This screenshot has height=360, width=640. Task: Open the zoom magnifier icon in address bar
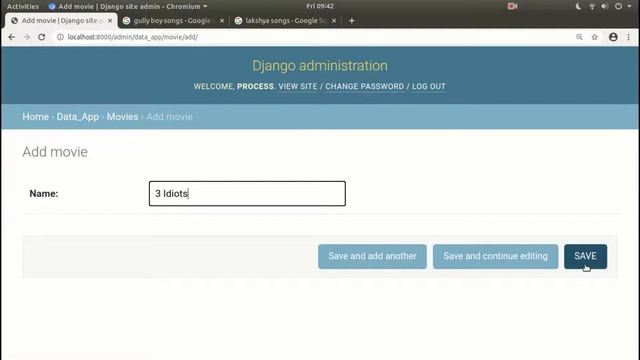pos(579,37)
